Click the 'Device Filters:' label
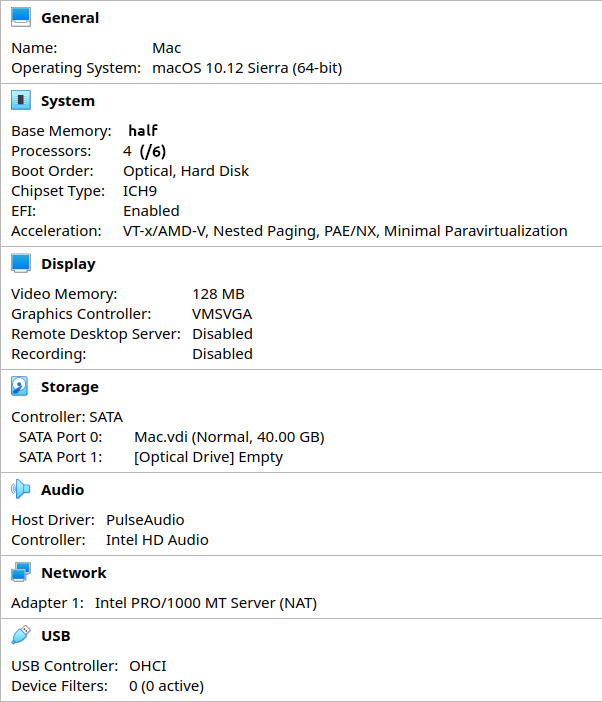Image resolution: width=602 pixels, height=702 pixels. pos(60,686)
